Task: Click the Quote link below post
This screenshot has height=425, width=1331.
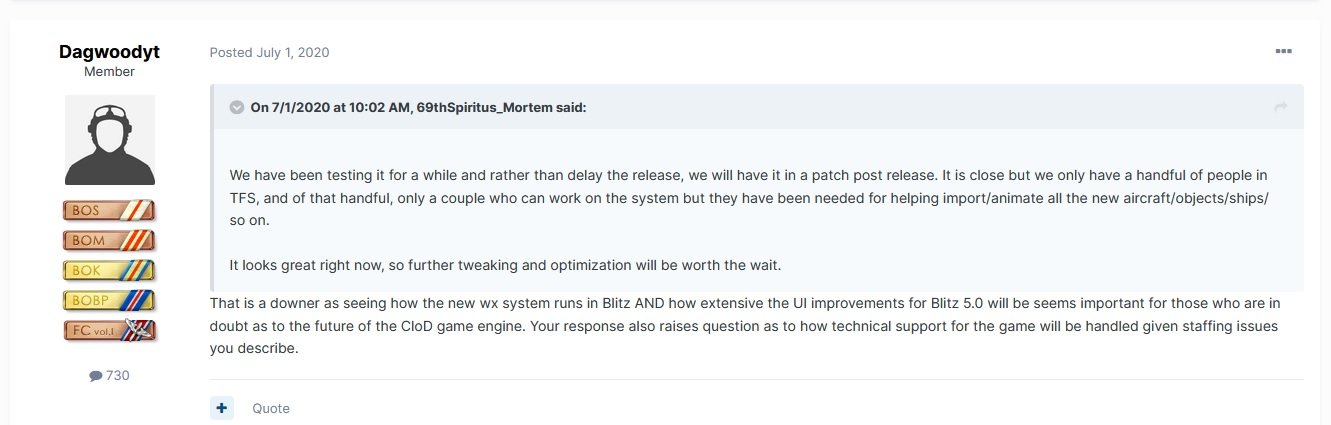Action: click(x=270, y=408)
